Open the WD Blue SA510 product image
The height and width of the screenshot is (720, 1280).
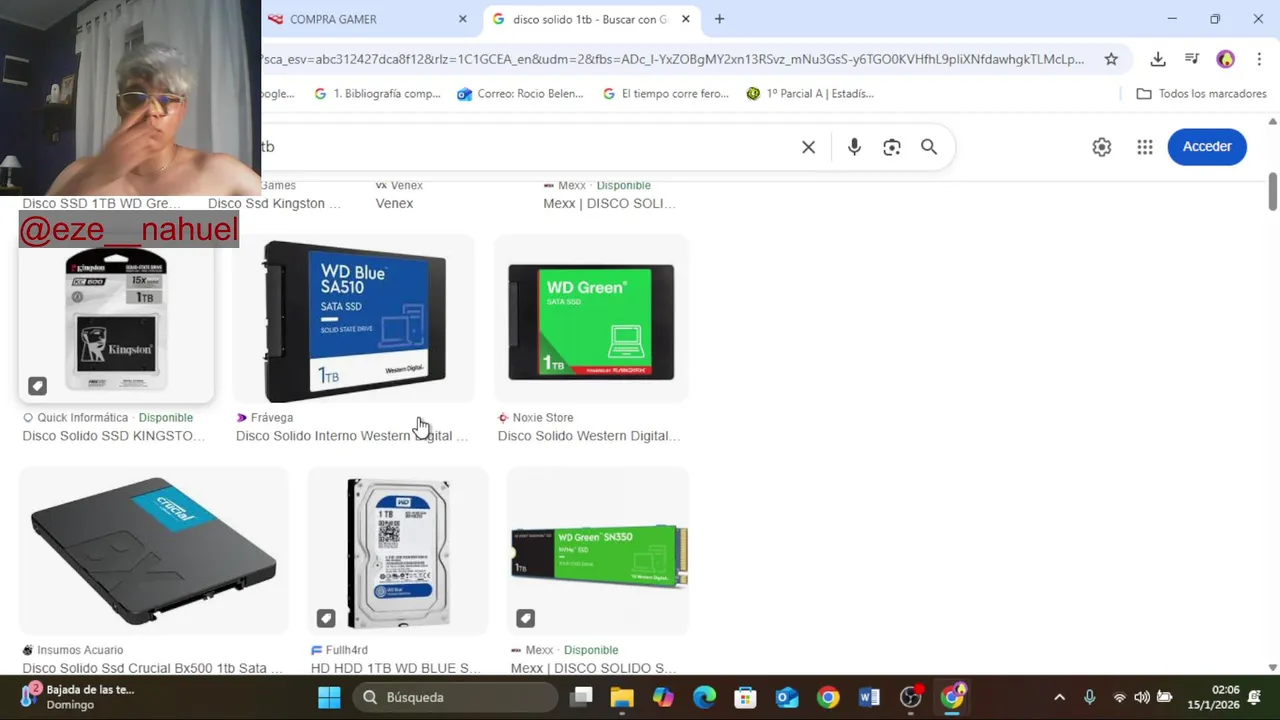pyautogui.click(x=354, y=320)
